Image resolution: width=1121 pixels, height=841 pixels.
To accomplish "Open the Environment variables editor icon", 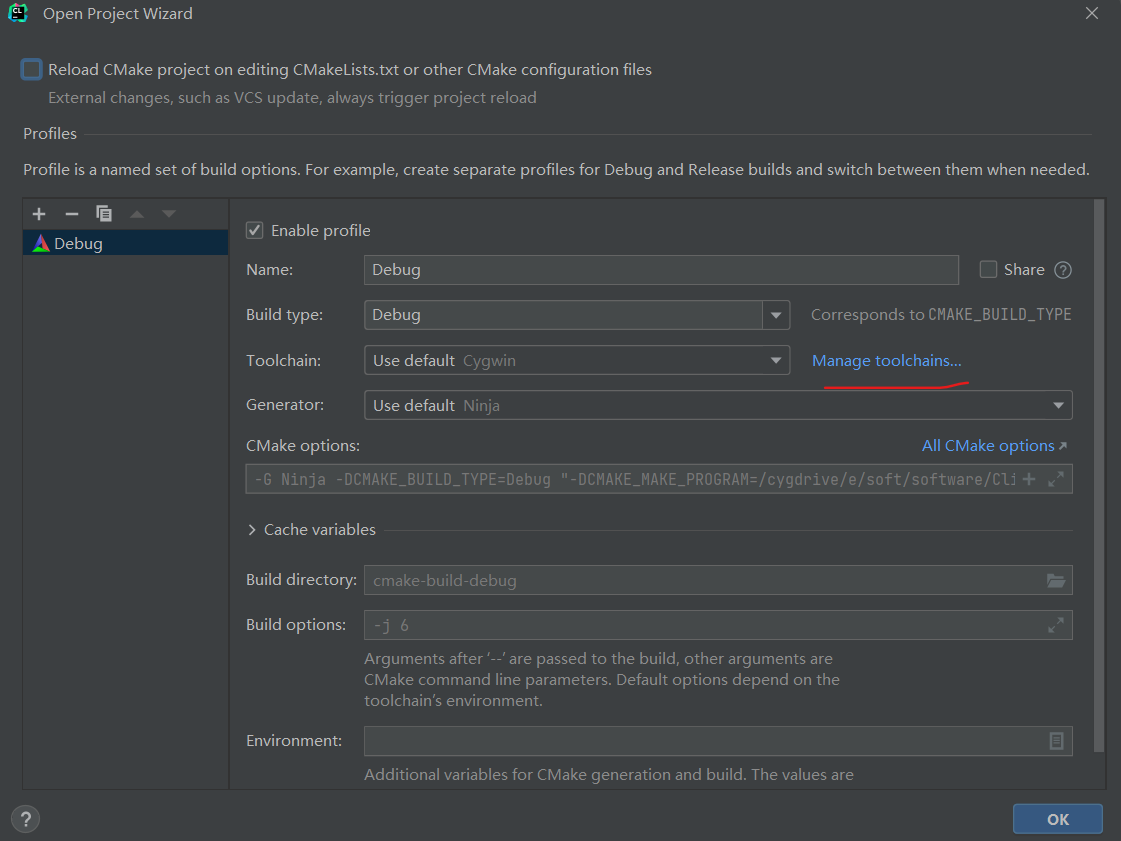I will click(1056, 741).
